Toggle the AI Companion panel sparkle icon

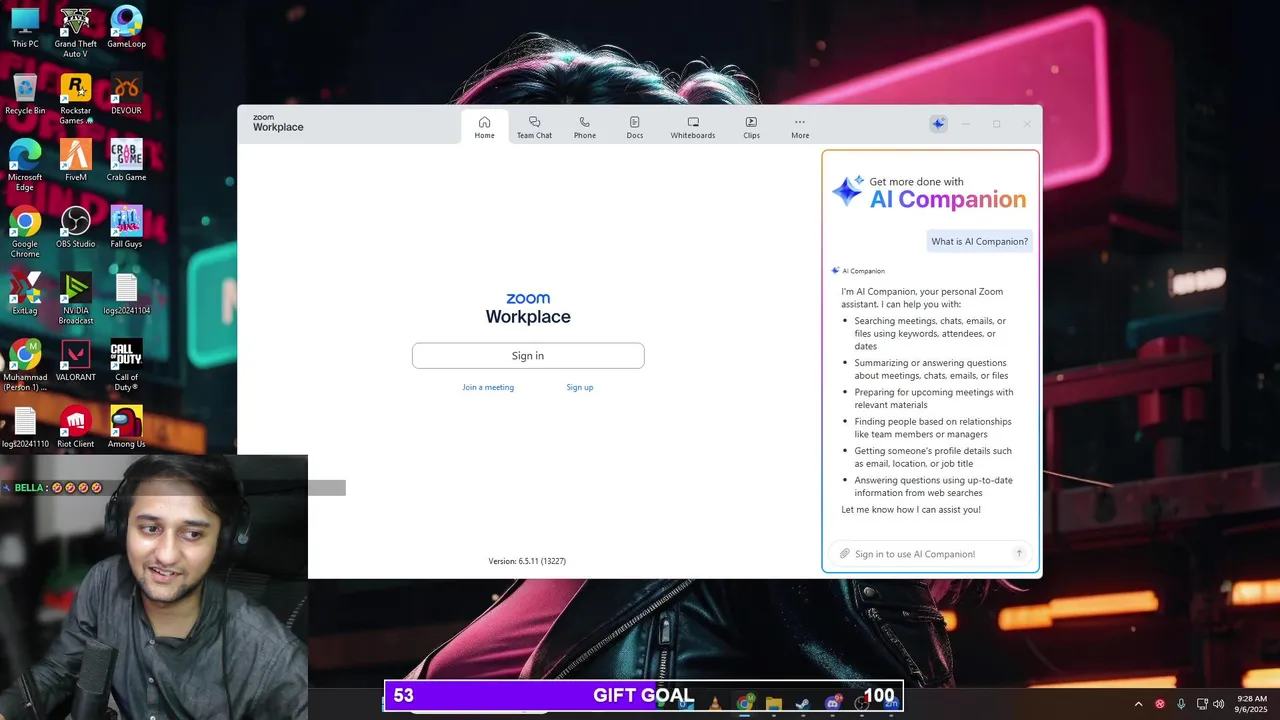pos(938,124)
